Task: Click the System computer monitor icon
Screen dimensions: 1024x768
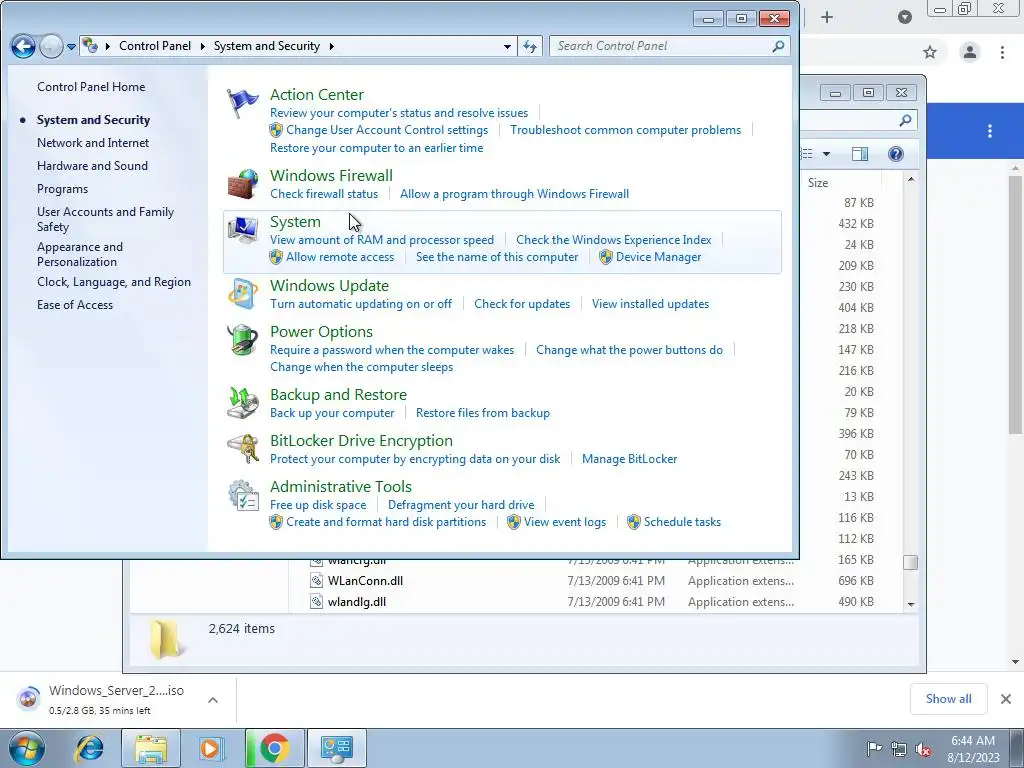Action: click(x=242, y=230)
